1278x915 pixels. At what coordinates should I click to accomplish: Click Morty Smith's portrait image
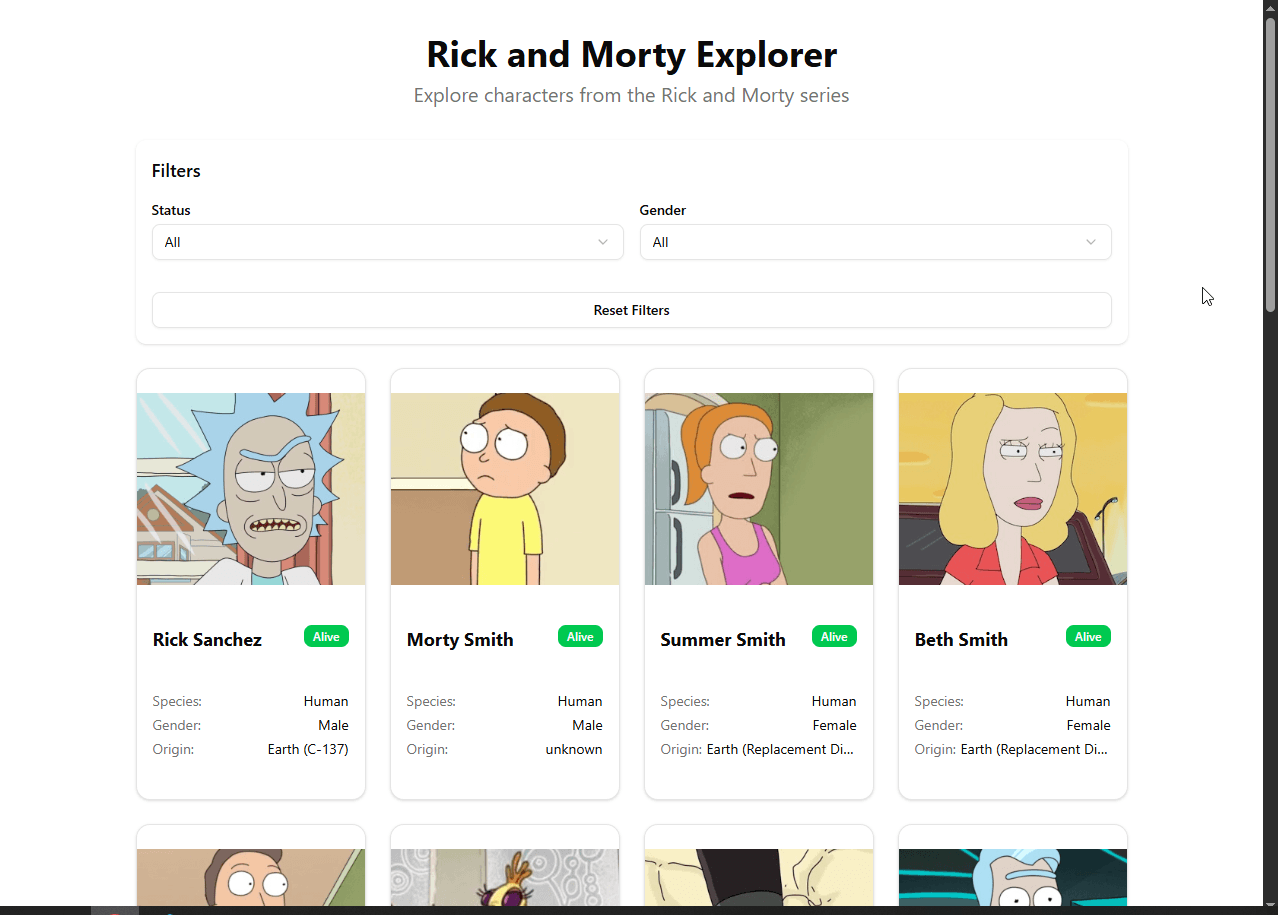[x=505, y=489]
